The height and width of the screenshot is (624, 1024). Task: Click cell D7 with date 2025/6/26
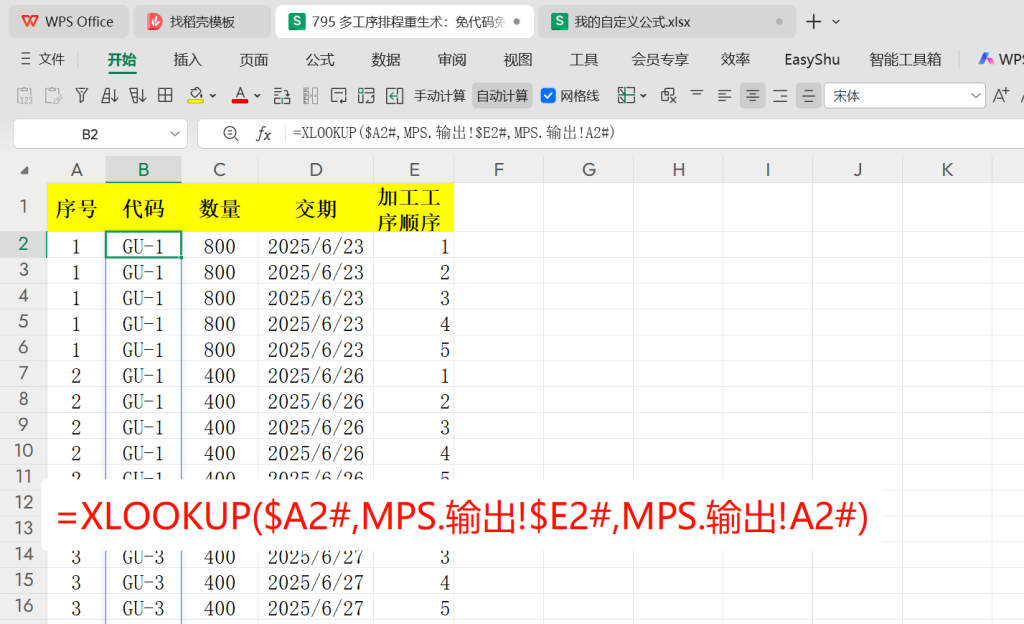pyautogui.click(x=315, y=375)
